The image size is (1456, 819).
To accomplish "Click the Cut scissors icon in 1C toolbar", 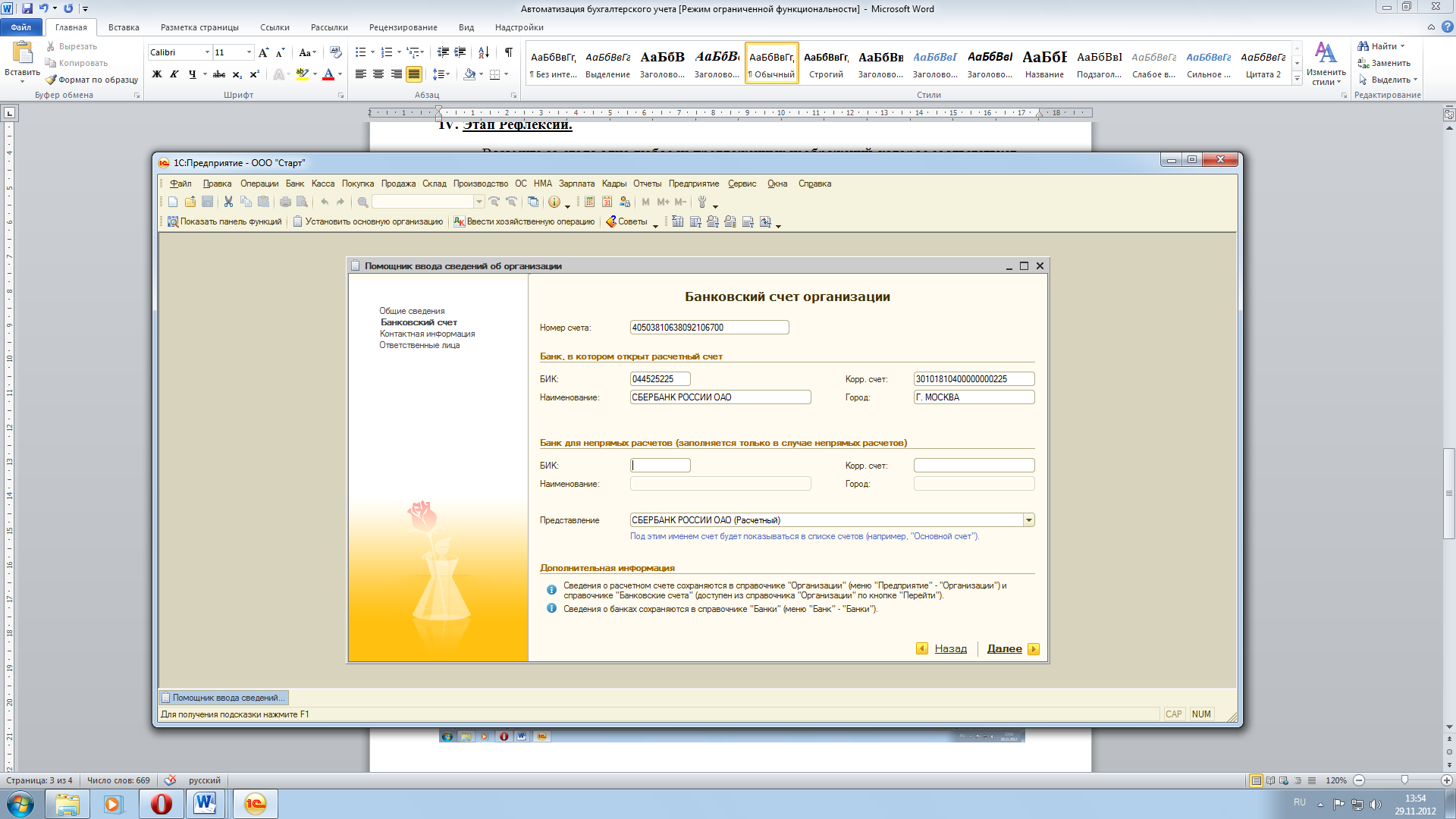I will coord(228,202).
